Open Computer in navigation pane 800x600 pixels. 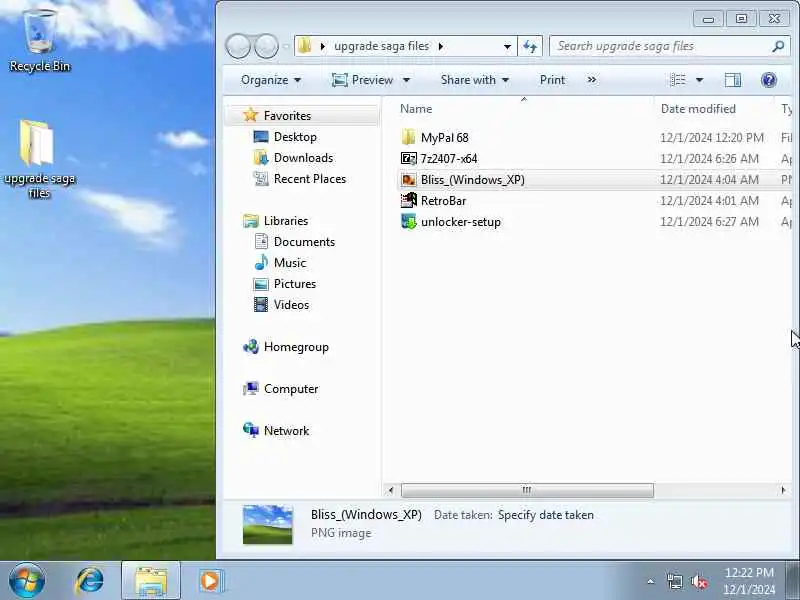click(291, 389)
